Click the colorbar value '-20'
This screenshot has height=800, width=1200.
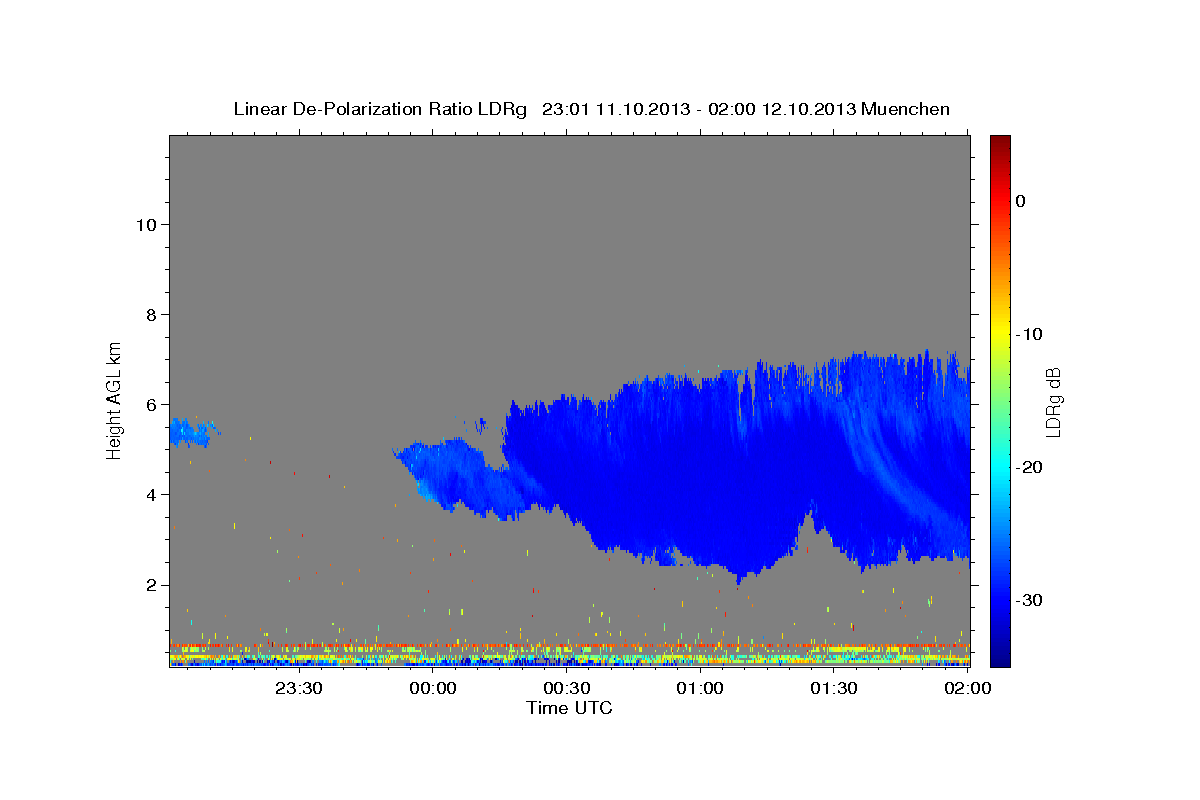click(1029, 467)
